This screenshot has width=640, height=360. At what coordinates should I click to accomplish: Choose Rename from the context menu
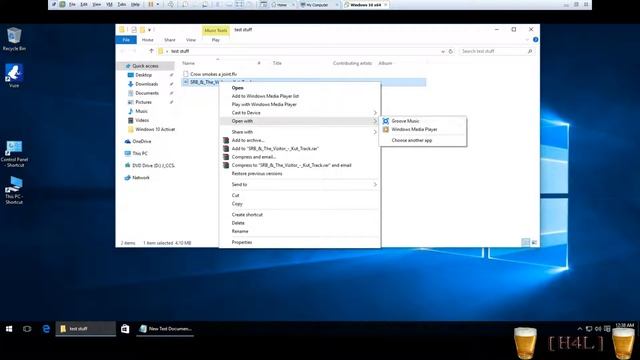[x=240, y=231]
